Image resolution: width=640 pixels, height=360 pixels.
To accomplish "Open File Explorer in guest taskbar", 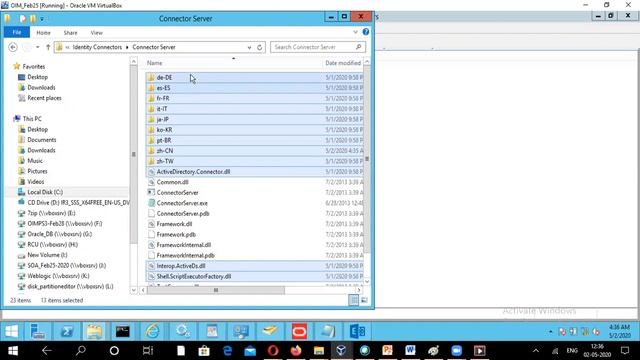I will (95, 331).
